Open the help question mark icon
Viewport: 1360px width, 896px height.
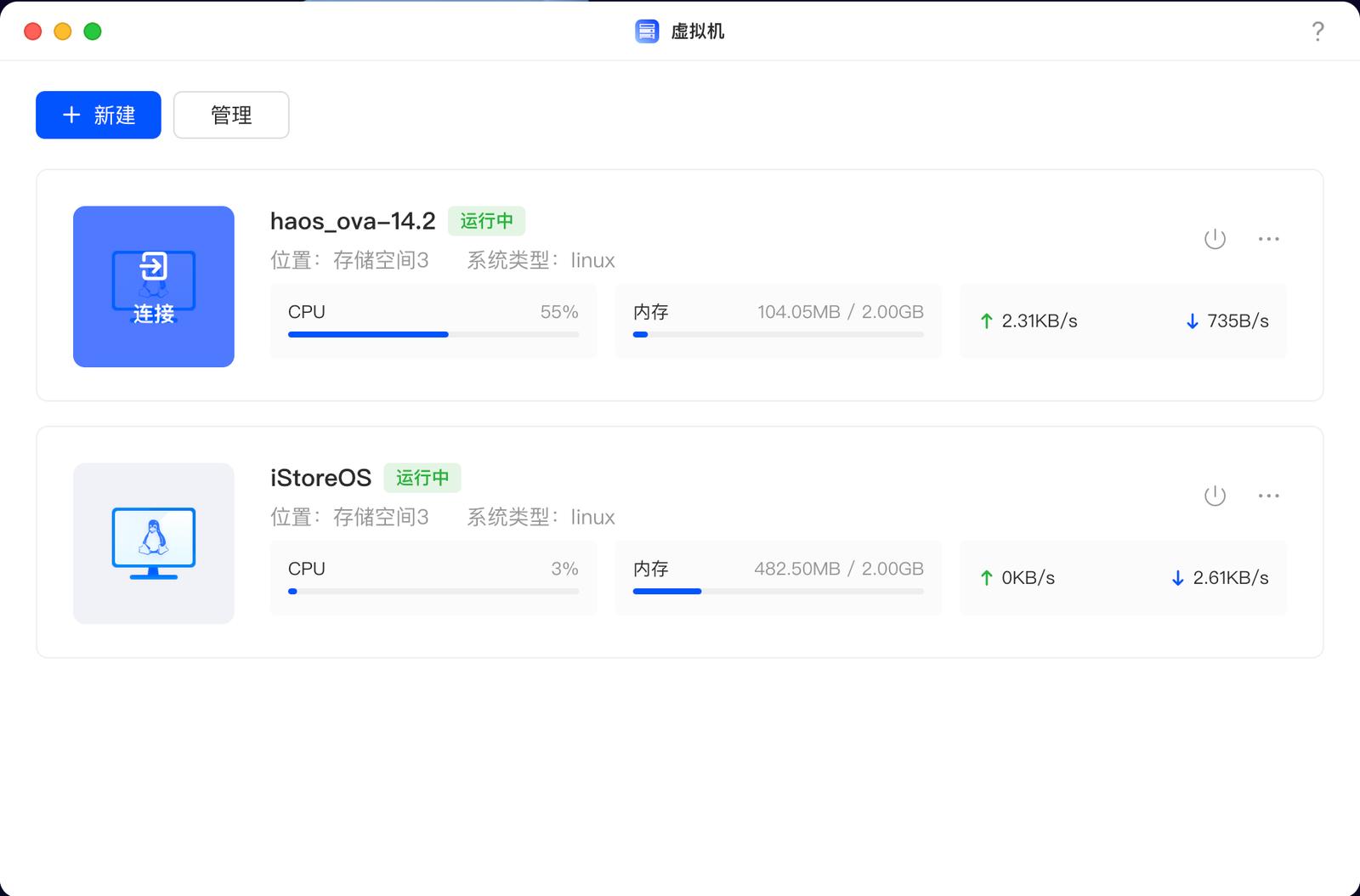pyautogui.click(x=1317, y=31)
